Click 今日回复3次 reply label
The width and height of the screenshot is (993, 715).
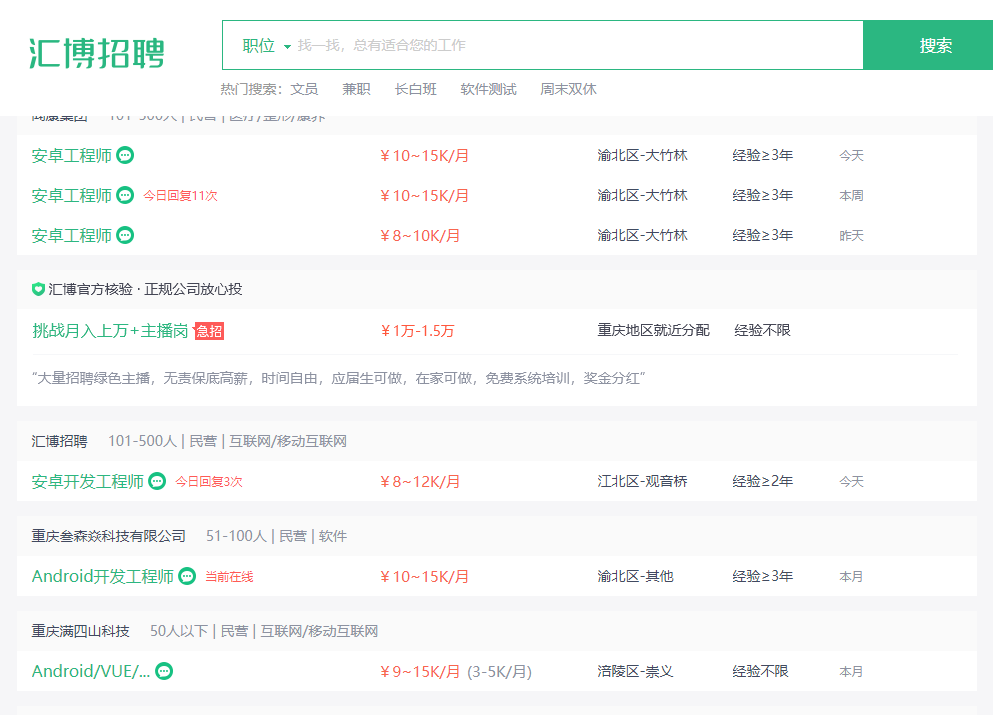coord(209,481)
